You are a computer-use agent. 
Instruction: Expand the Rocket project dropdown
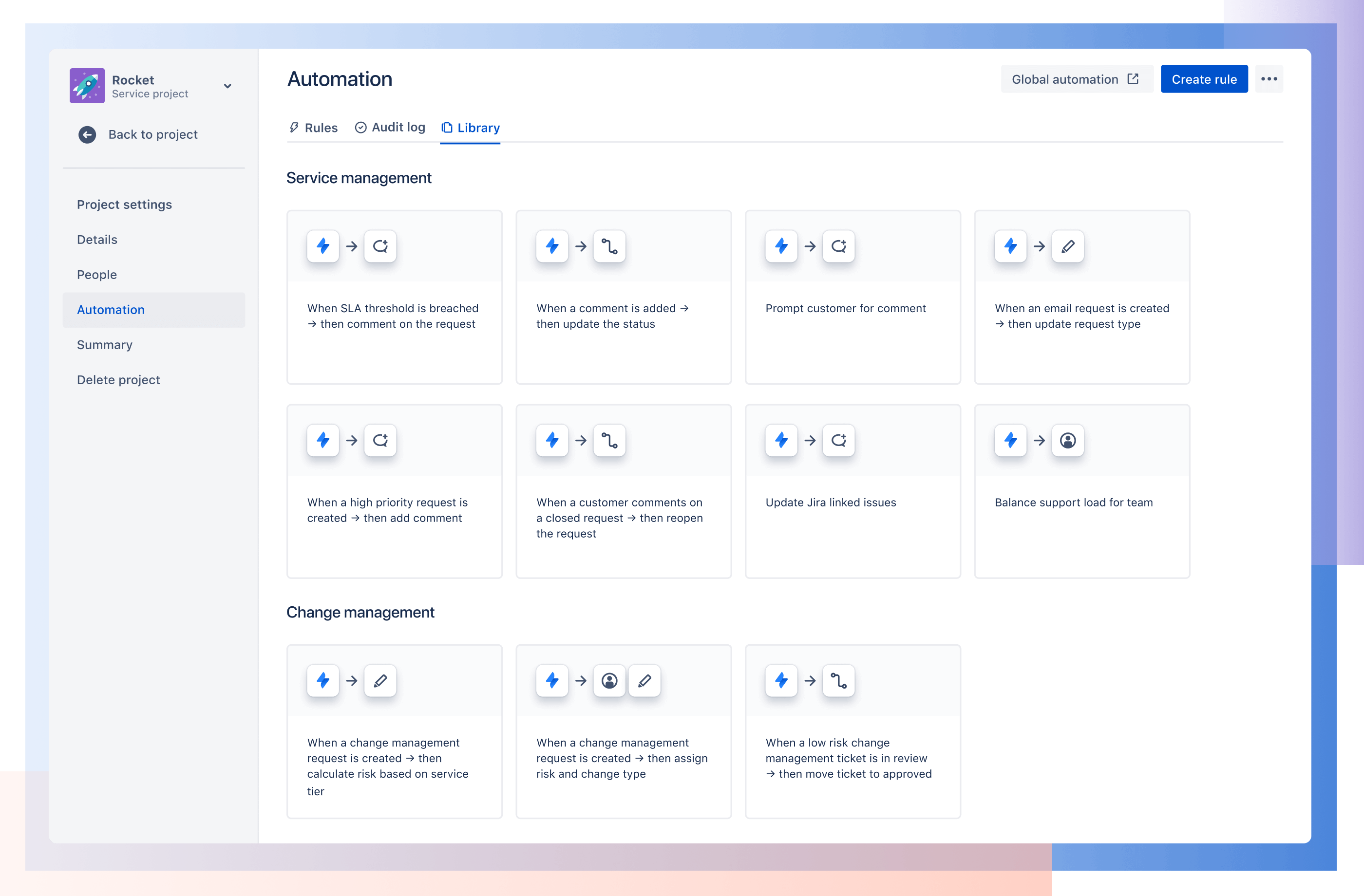[x=228, y=87]
